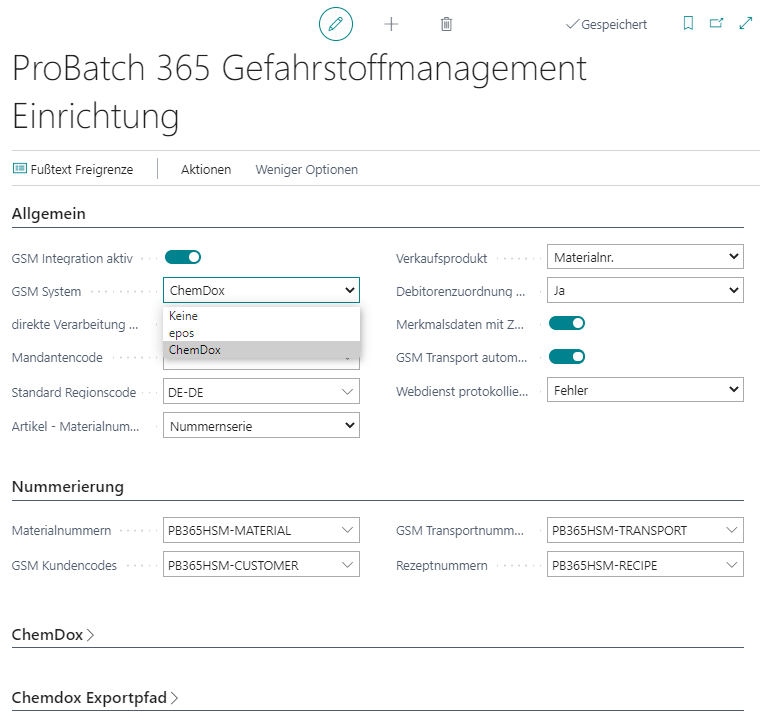
Task: Expand the Chemdox Exportpfad section
Action: 95,698
